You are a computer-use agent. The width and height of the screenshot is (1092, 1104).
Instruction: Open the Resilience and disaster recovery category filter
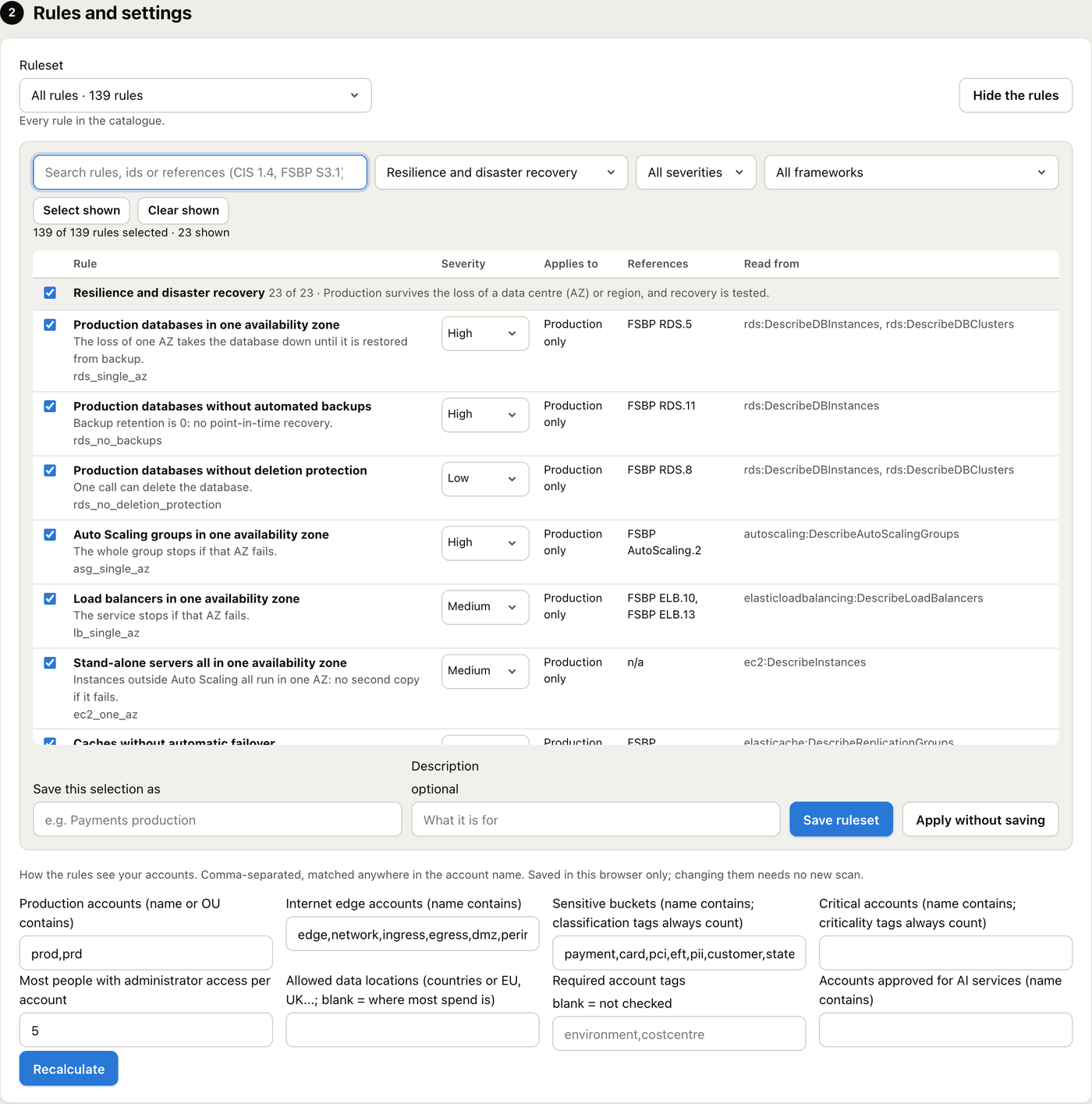click(x=501, y=172)
